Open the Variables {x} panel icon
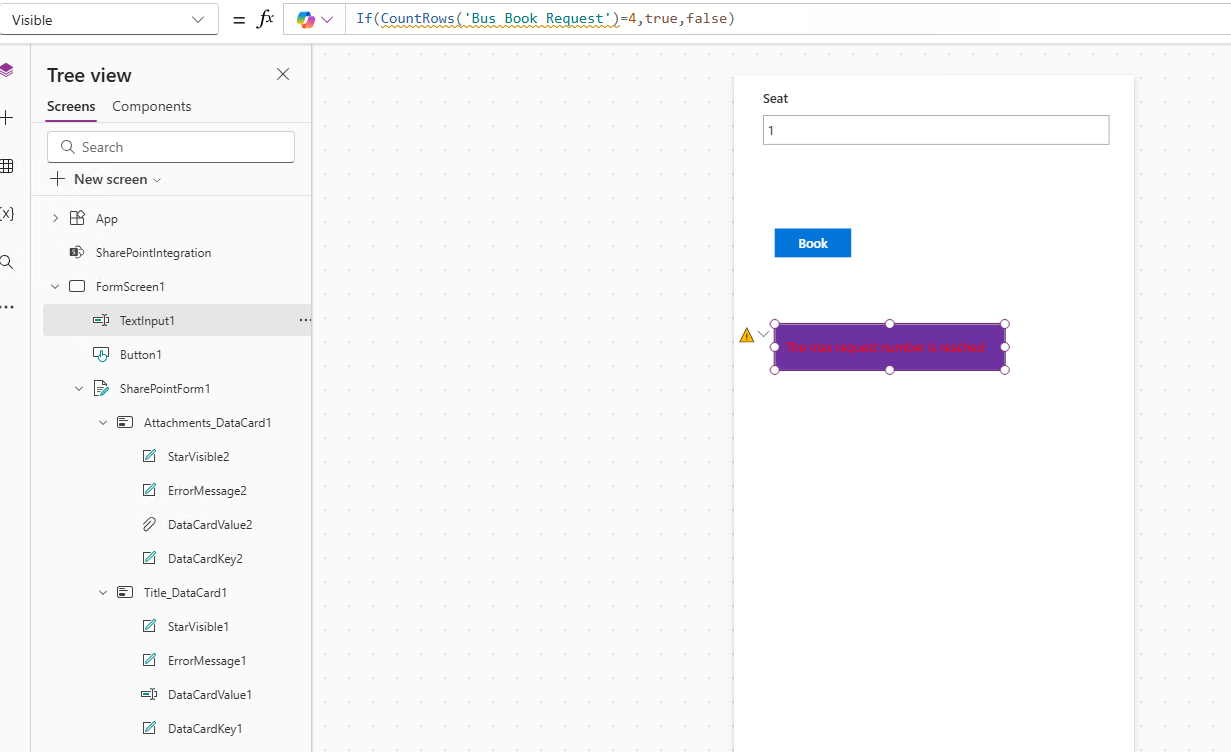 8,214
